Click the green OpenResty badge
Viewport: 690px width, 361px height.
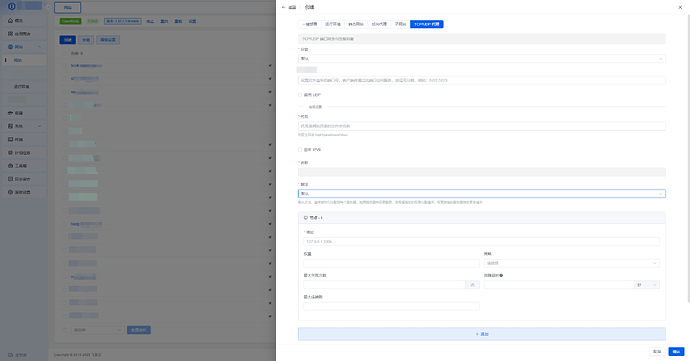point(70,21)
